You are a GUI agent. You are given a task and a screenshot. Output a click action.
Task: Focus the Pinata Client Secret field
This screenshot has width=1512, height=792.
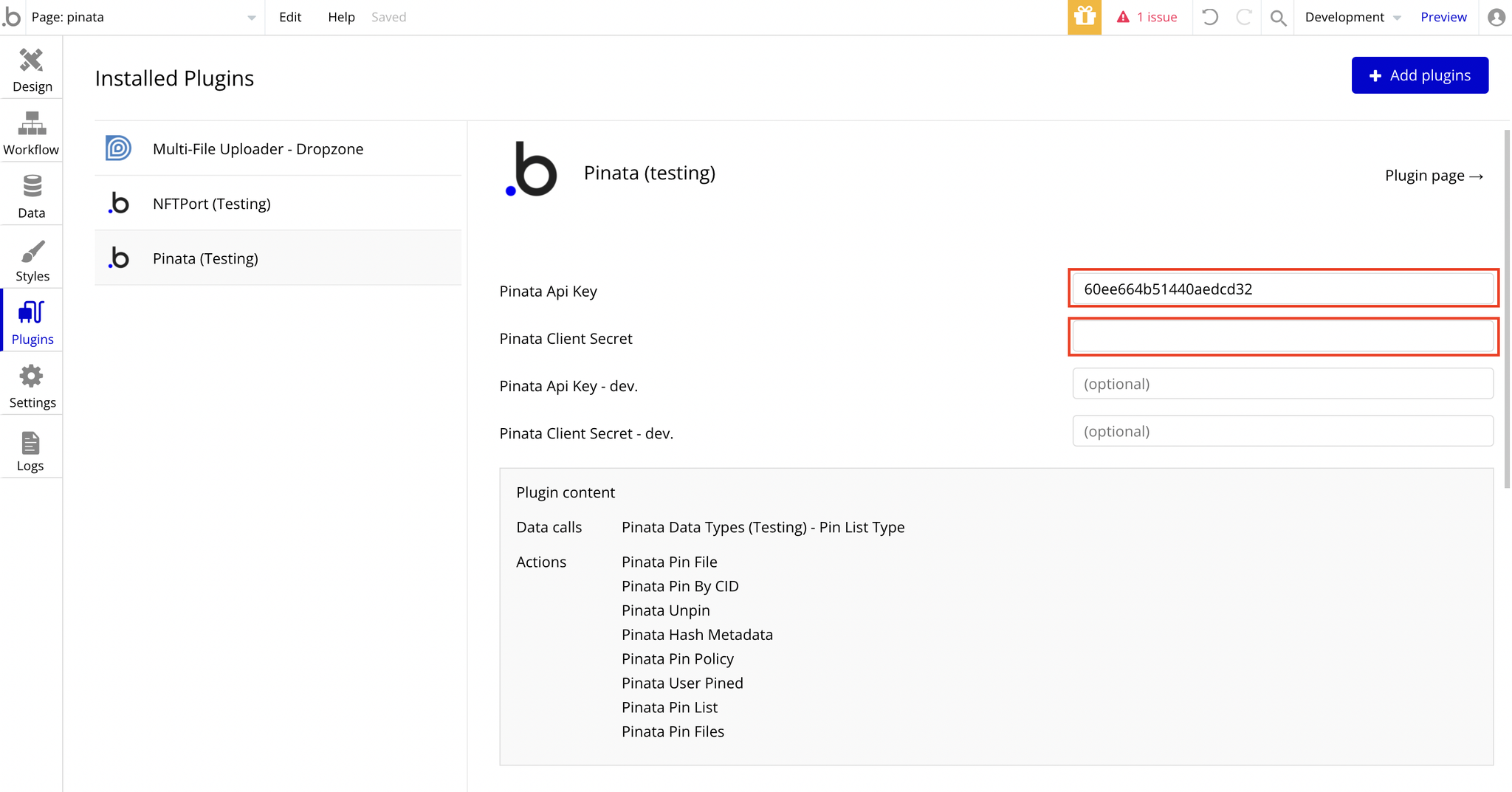click(x=1282, y=337)
